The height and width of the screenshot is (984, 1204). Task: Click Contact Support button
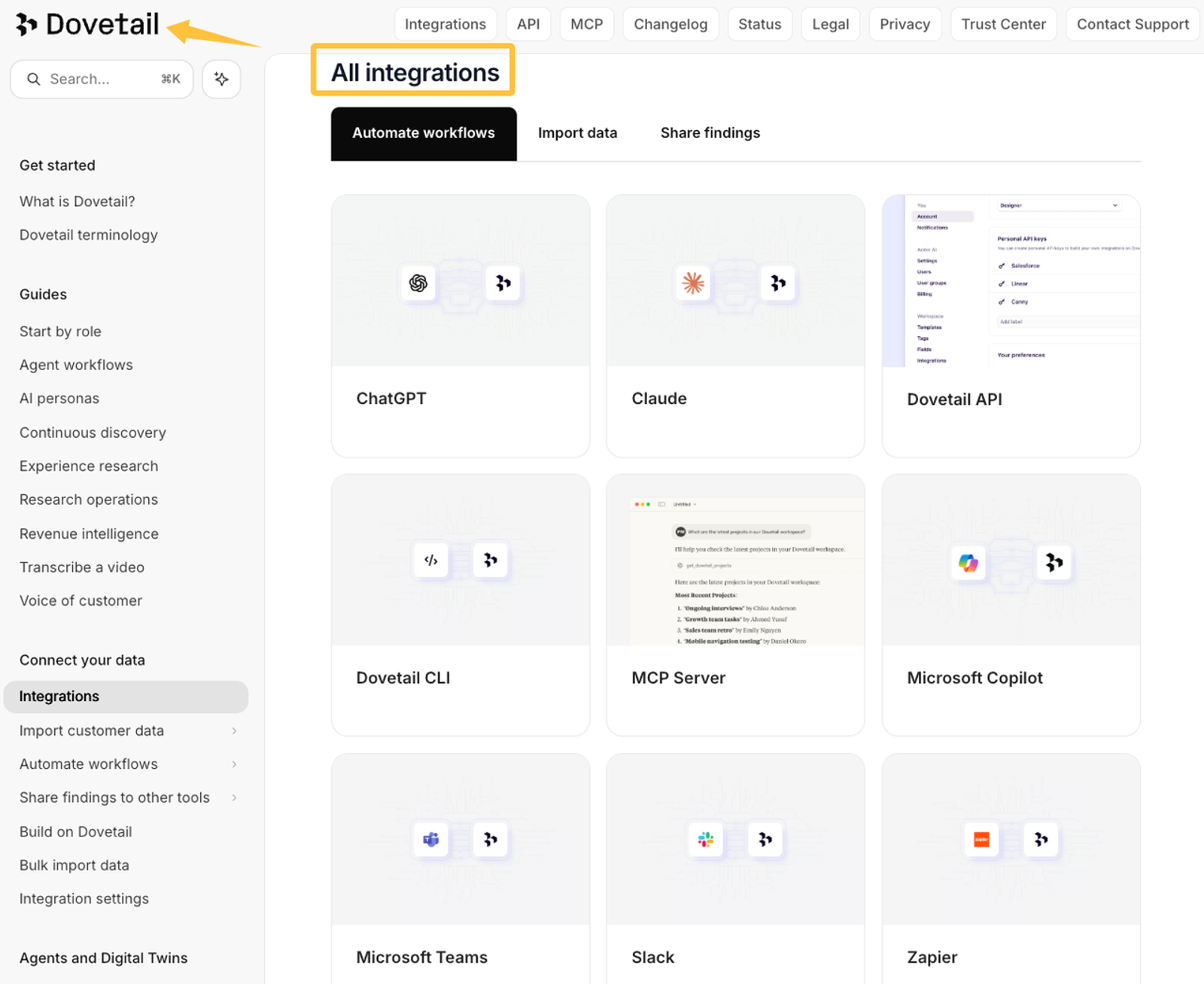pos(1133,24)
